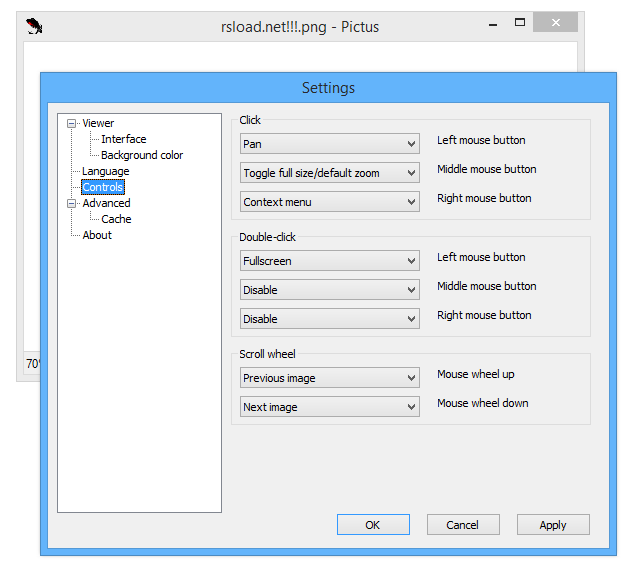Collapse the Viewer tree node
The height and width of the screenshot is (581, 637).
[x=72, y=124]
